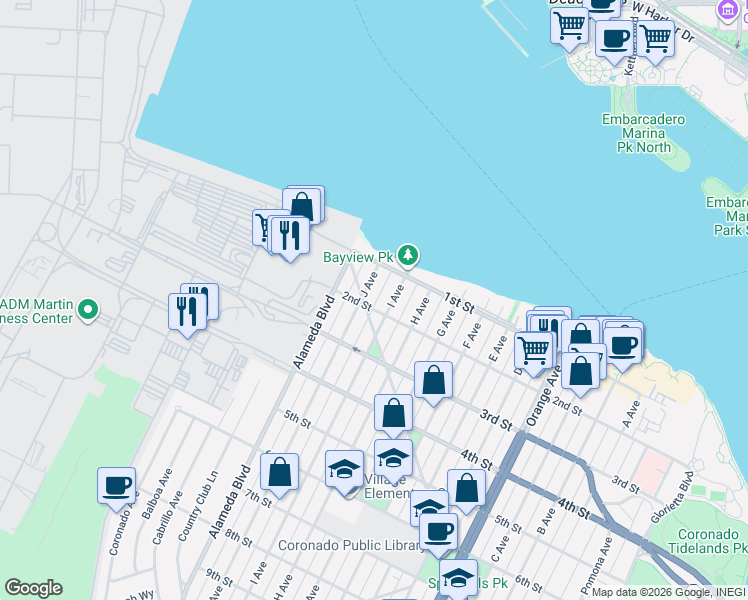Click the shopping bag marker near 7th St
748x600 pixels.
click(x=280, y=475)
